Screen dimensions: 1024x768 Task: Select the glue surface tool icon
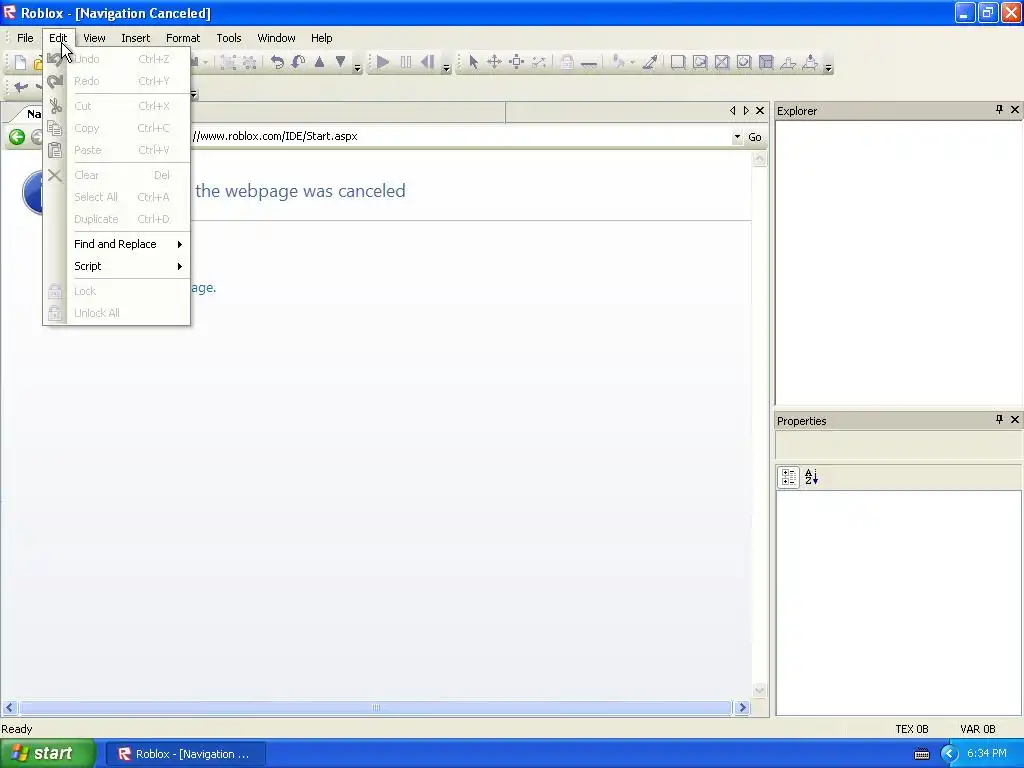click(x=700, y=63)
